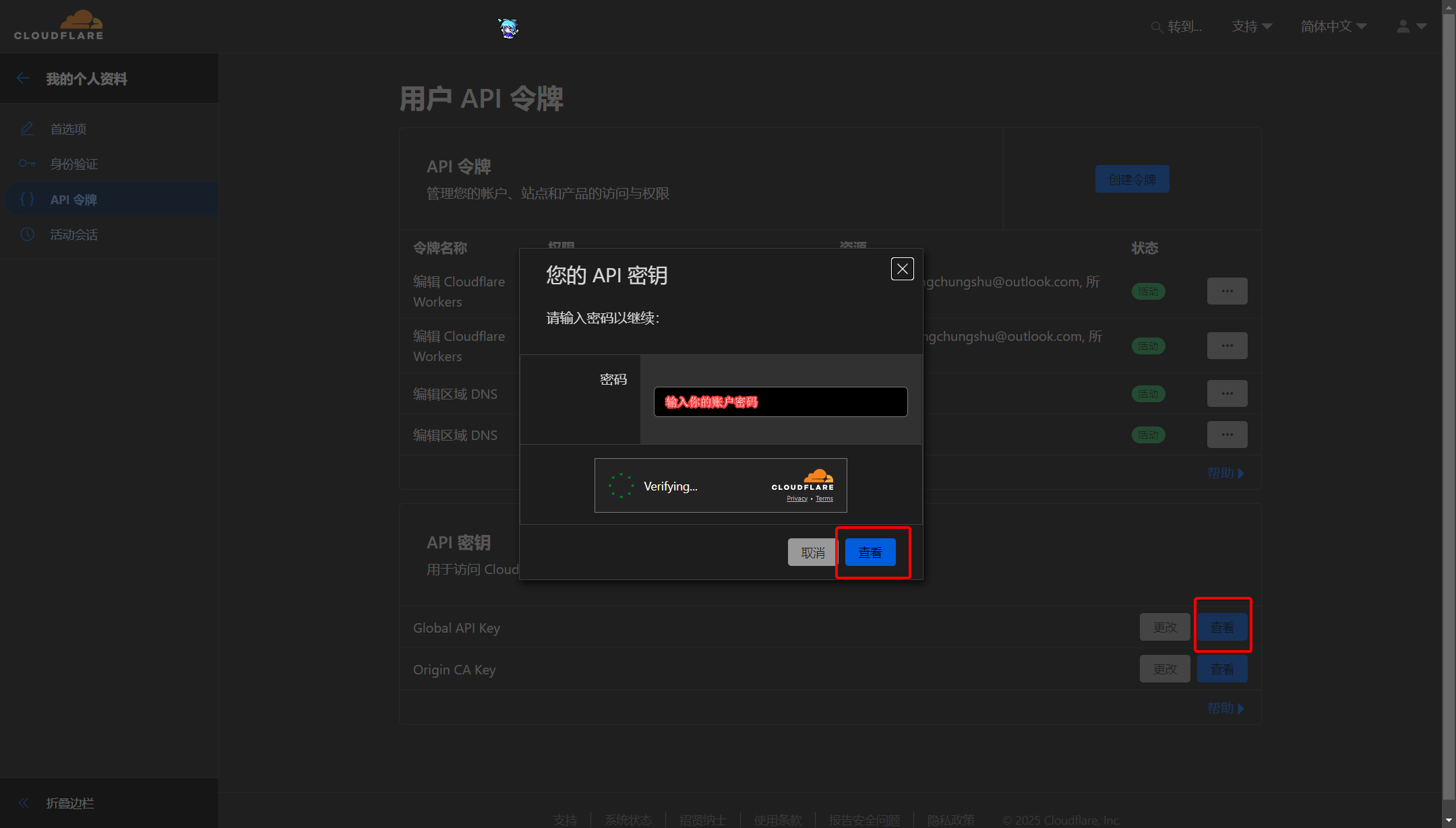Viewport: 1456px width, 828px height.
Task: Click the Cloudflare logo in header
Action: (x=59, y=26)
